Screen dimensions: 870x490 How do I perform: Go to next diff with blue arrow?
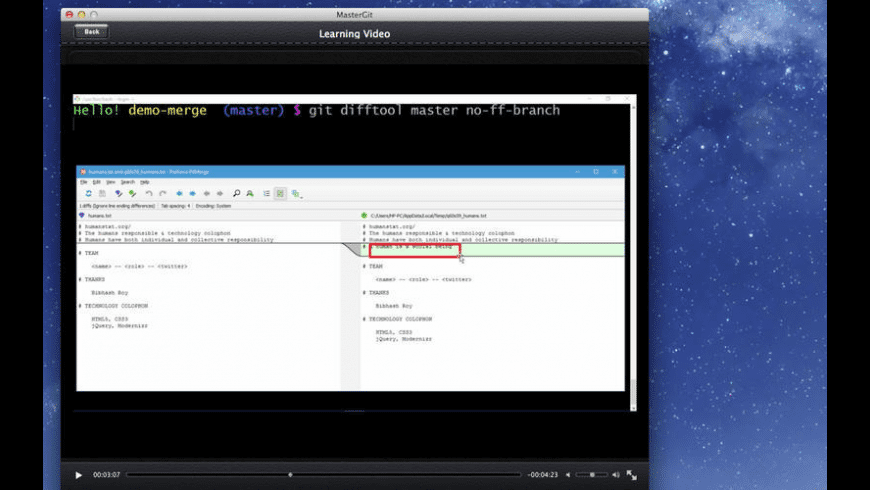(192, 193)
